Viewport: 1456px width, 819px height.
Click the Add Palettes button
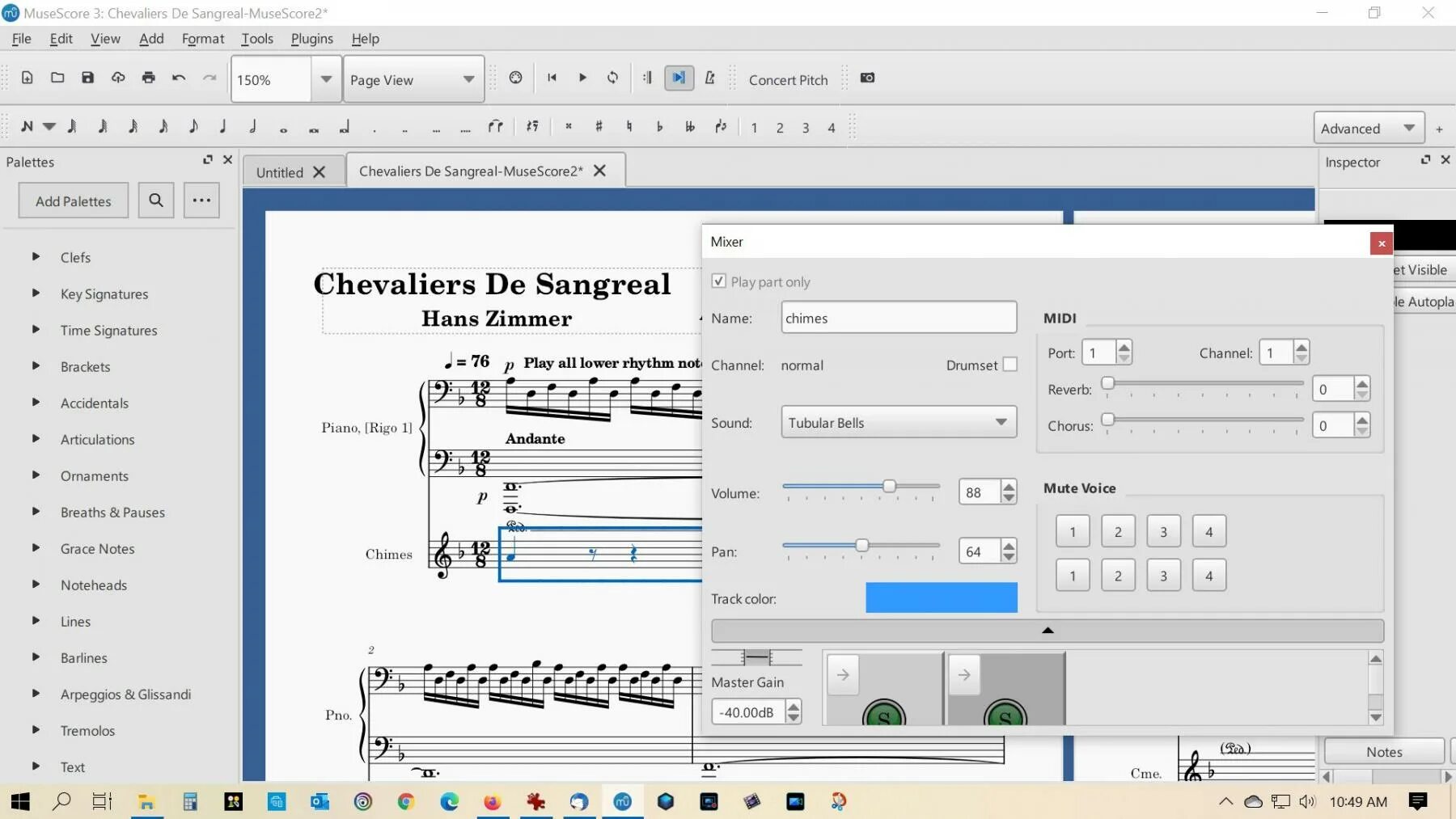click(x=74, y=201)
